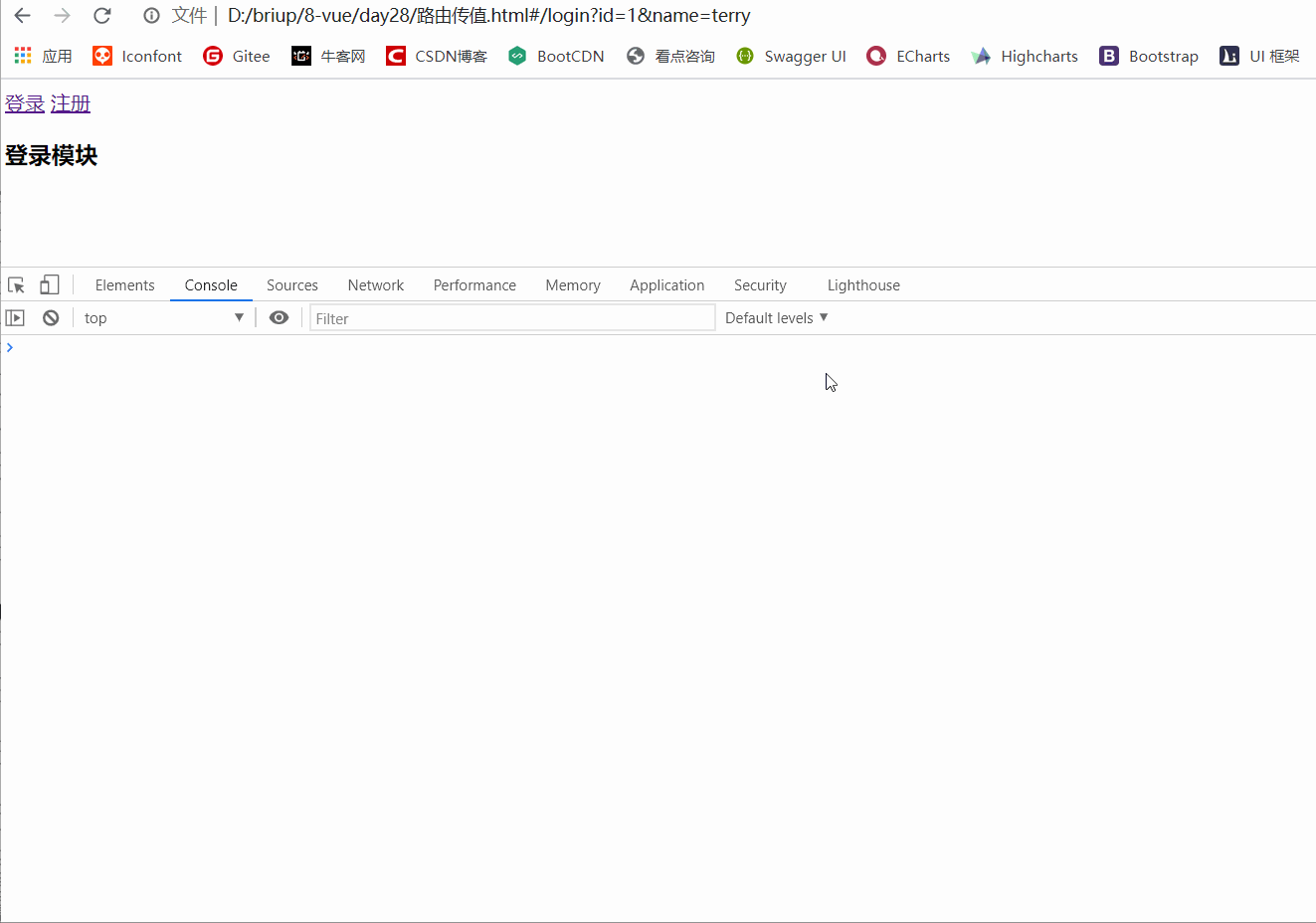This screenshot has width=1316, height=923.
Task: Open the BootCDN bookmark
Action: [x=556, y=56]
